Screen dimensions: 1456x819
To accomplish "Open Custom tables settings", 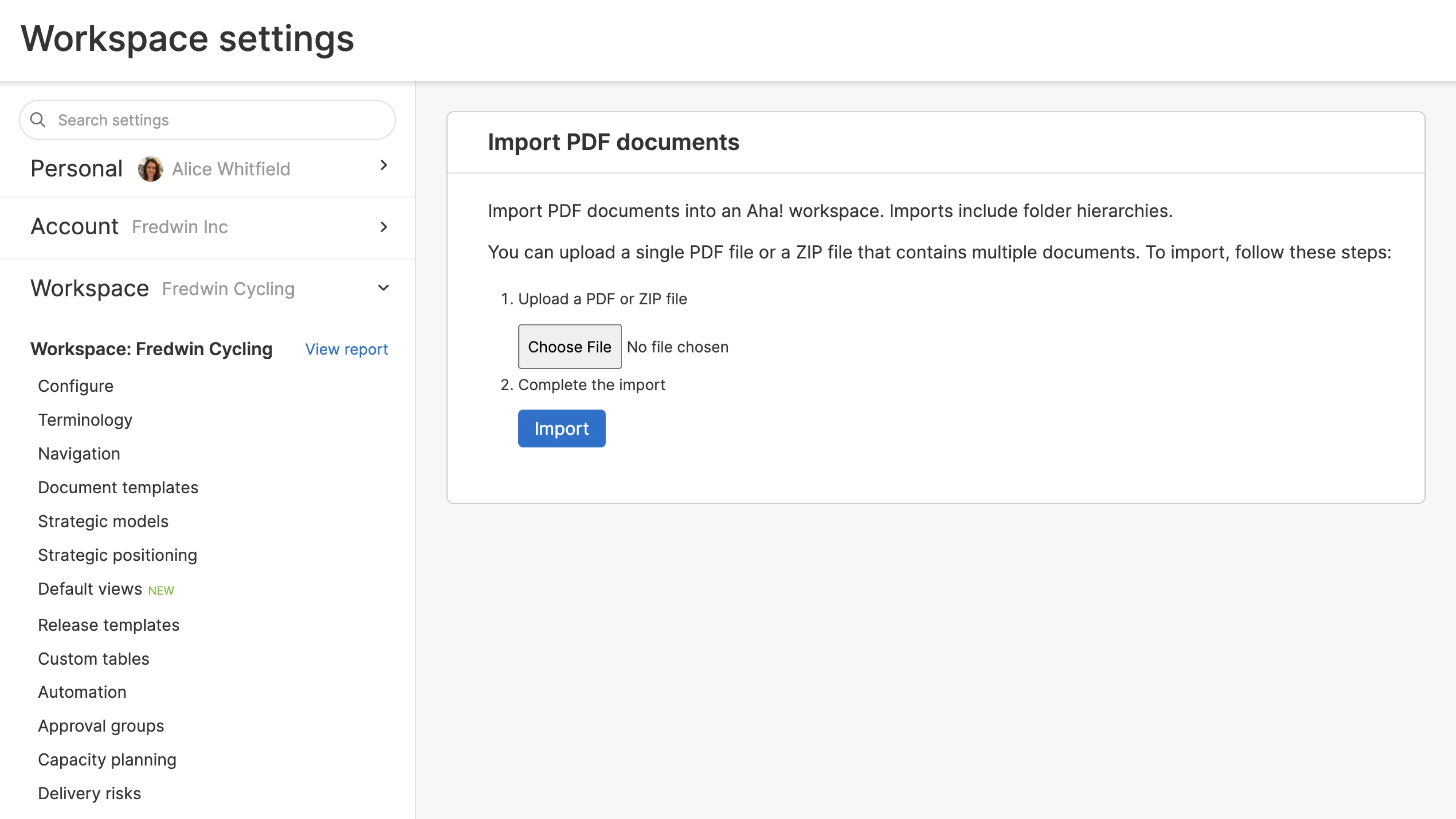I will point(94,659).
